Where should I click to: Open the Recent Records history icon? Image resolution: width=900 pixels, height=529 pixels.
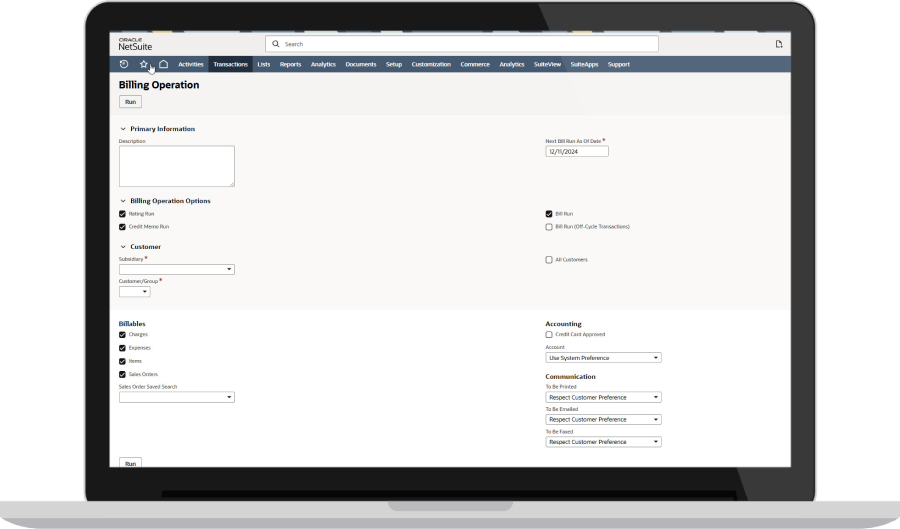124,64
